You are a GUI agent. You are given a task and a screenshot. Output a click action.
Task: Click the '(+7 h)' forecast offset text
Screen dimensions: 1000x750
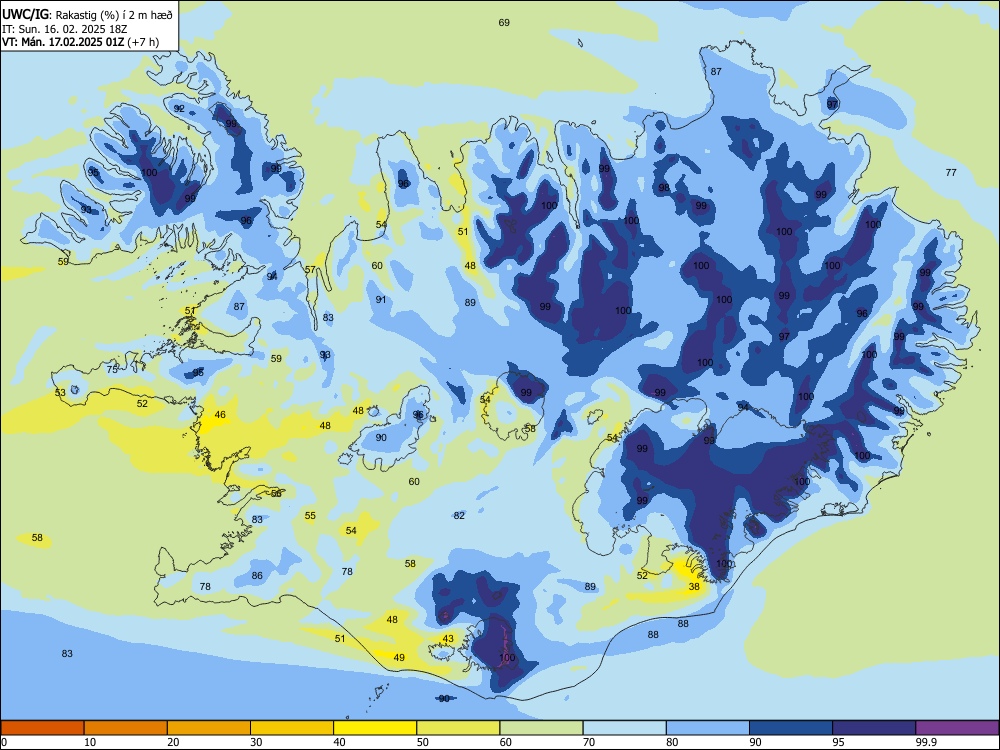[143, 42]
